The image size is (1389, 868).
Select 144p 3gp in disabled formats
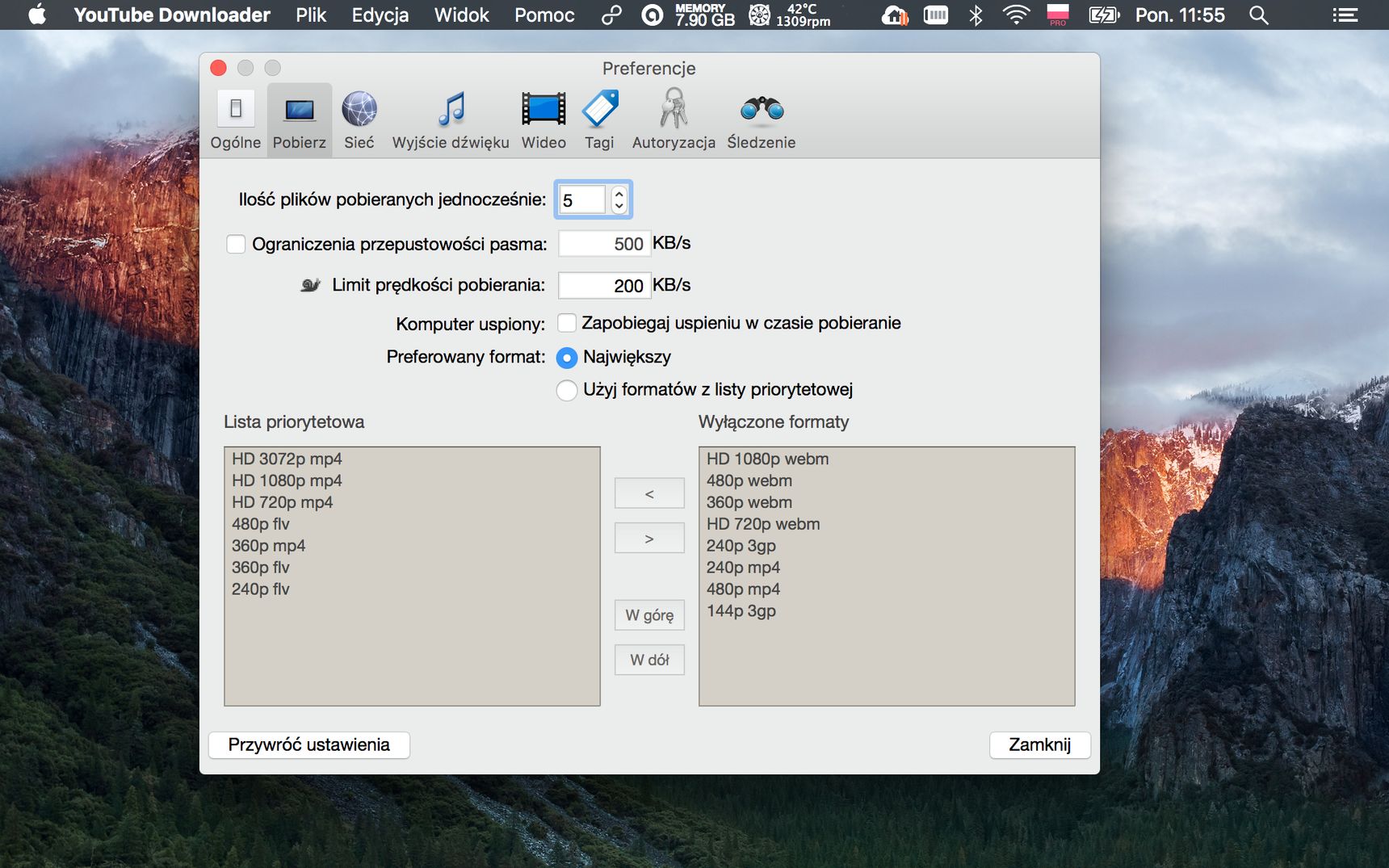(887, 611)
